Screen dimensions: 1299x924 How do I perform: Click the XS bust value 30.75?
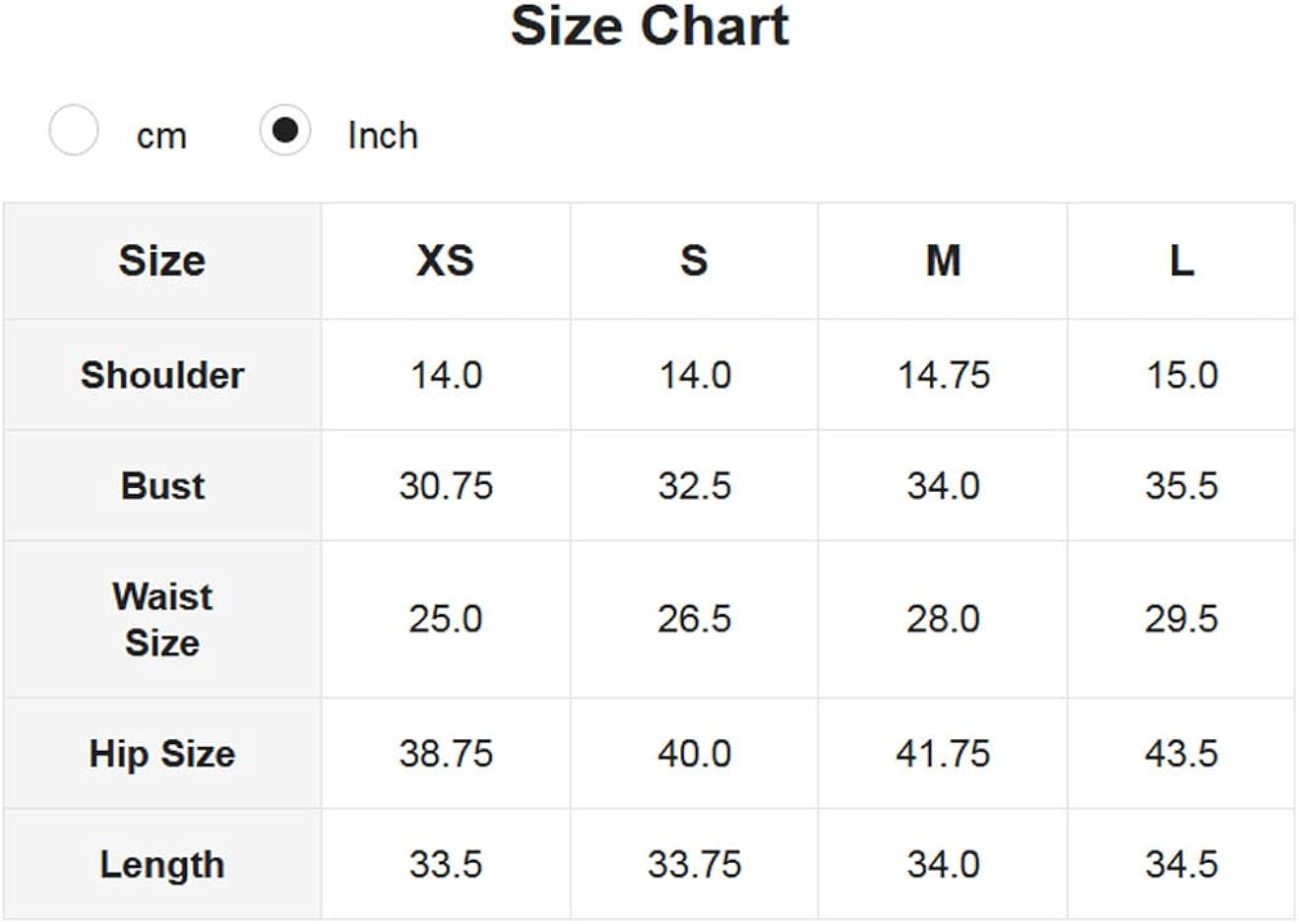tap(446, 486)
